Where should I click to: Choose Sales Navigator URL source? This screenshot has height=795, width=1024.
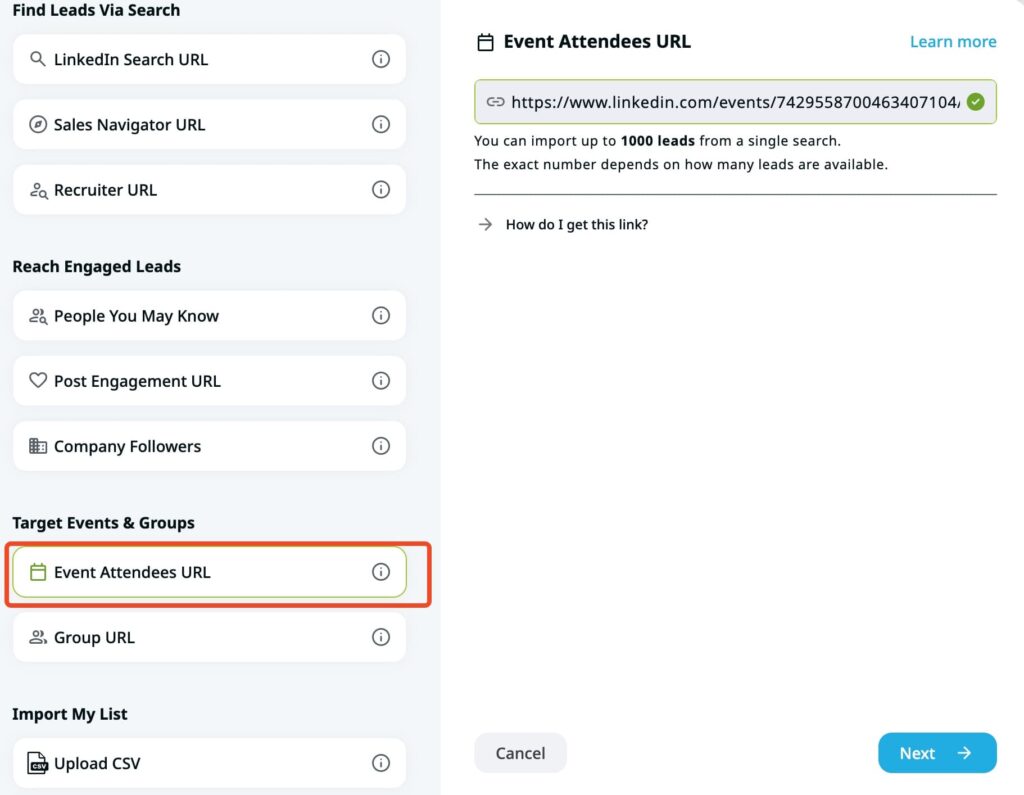point(129,125)
